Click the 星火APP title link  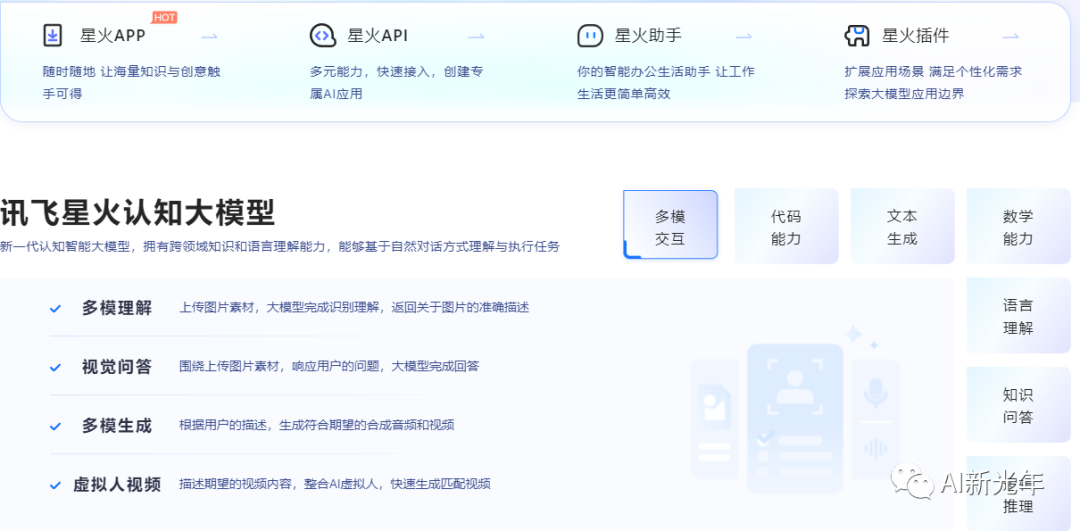click(113, 36)
